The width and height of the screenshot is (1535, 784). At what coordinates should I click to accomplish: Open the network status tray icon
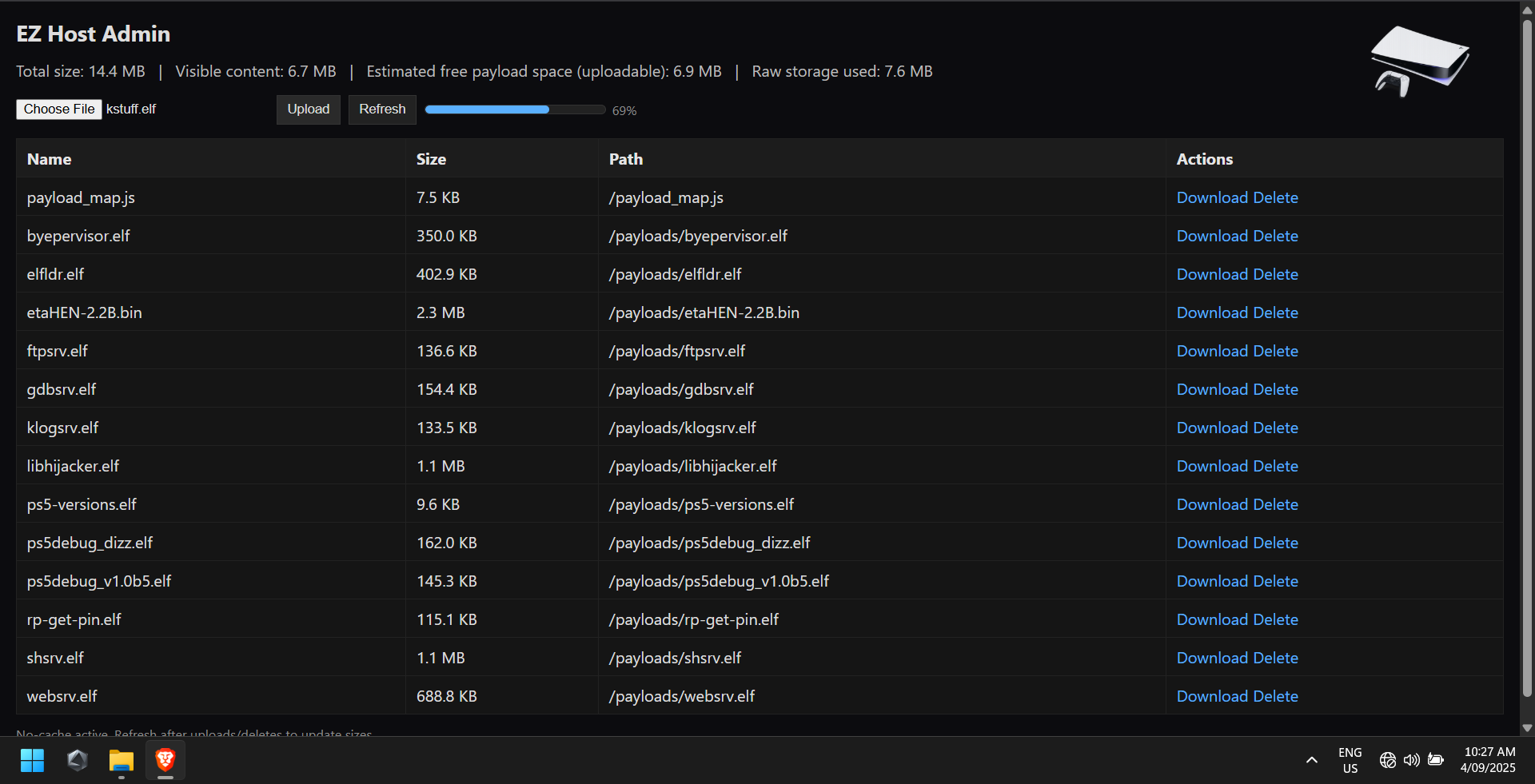(x=1388, y=760)
